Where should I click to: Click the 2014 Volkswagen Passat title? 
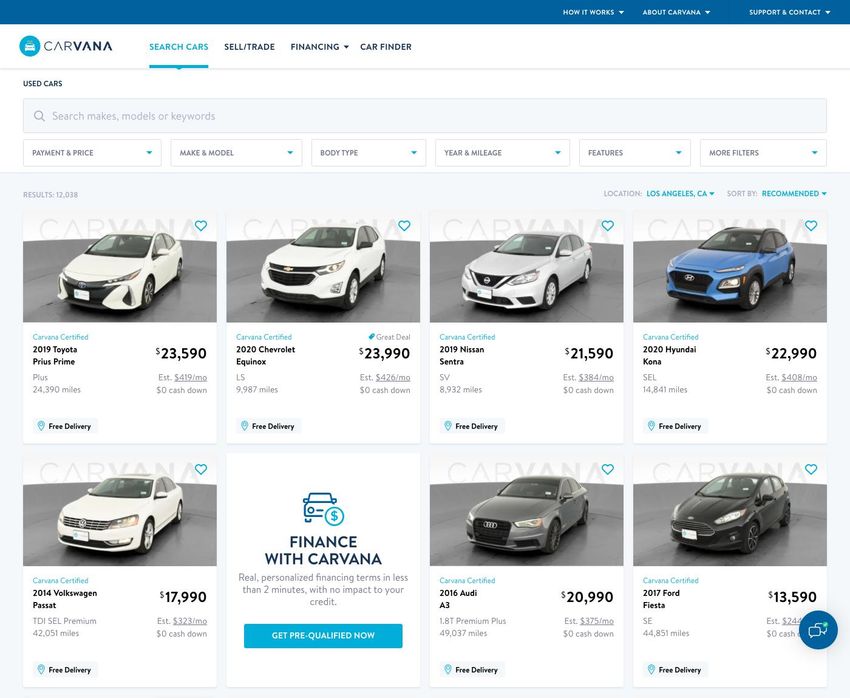click(x=65, y=599)
